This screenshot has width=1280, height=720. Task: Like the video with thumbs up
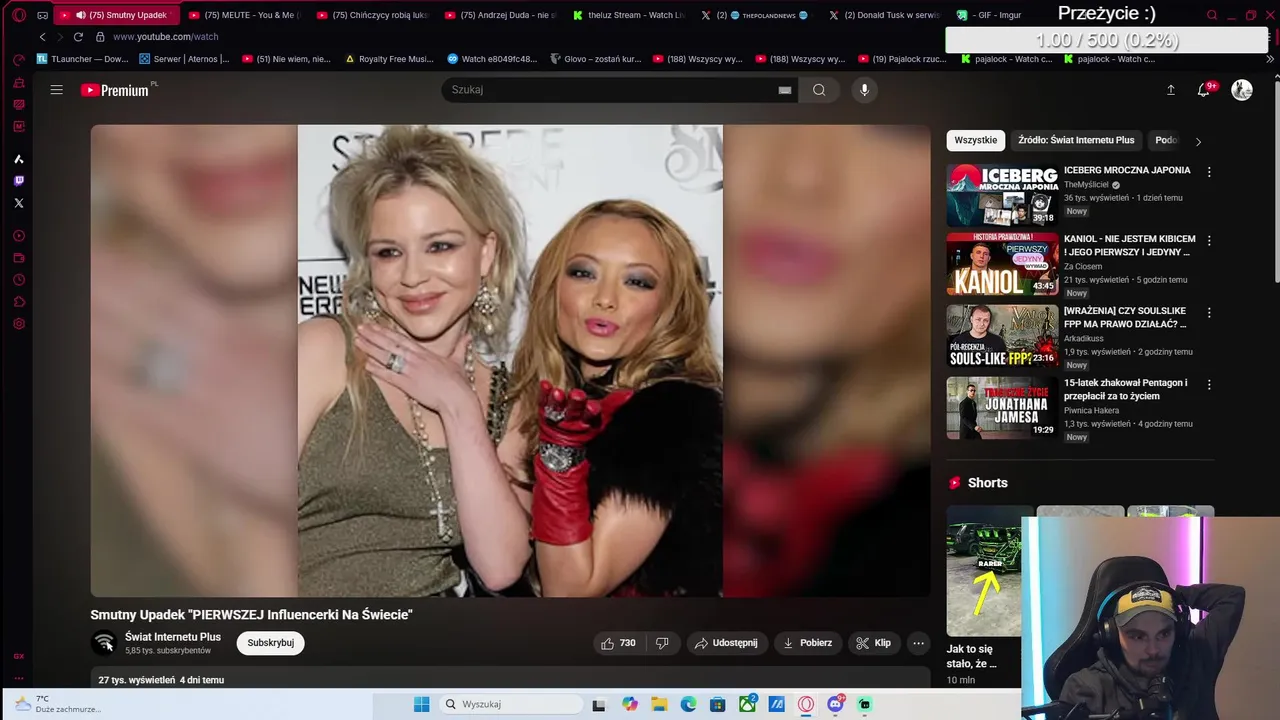click(617, 643)
